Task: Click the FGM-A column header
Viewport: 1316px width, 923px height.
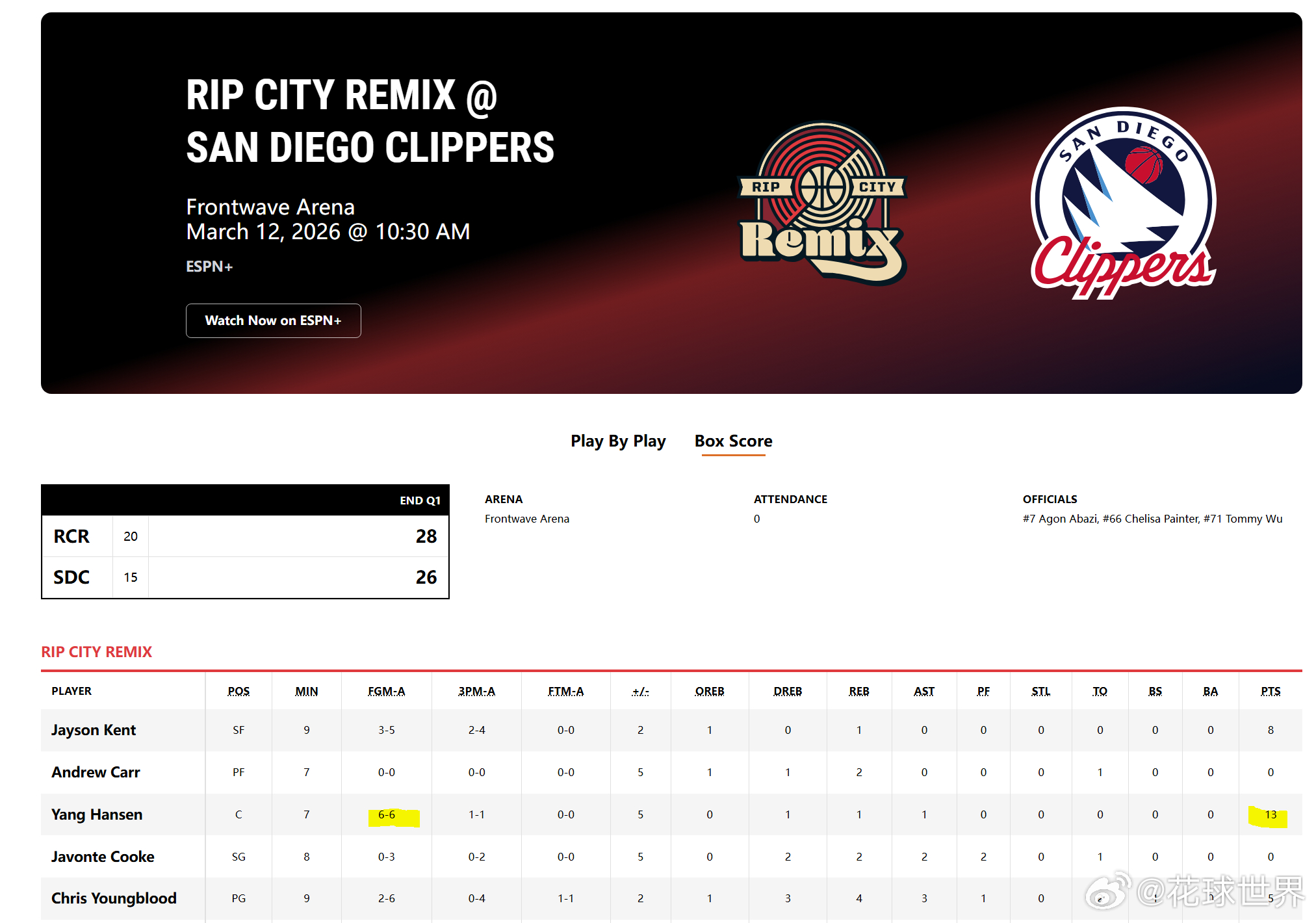Action: tap(386, 691)
